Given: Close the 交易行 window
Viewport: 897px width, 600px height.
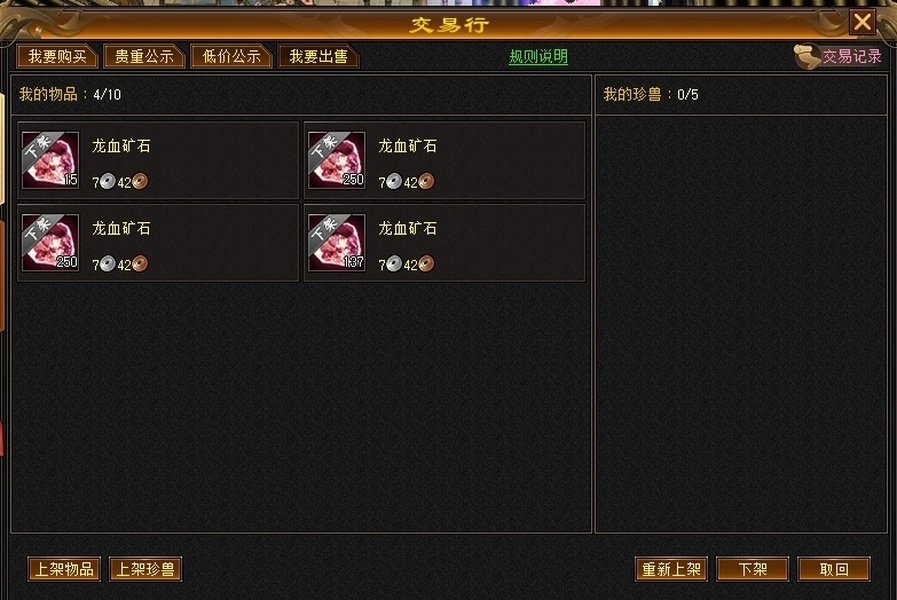Looking at the screenshot, I should 862,22.
